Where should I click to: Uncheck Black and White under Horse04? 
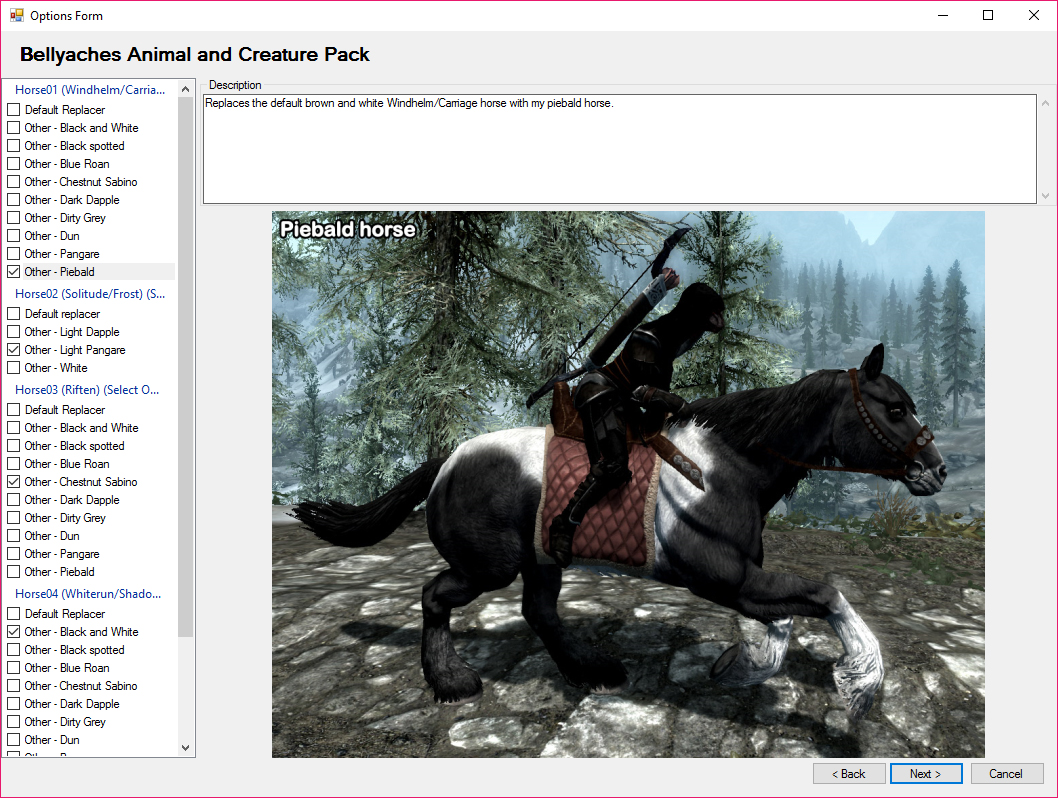[13, 632]
